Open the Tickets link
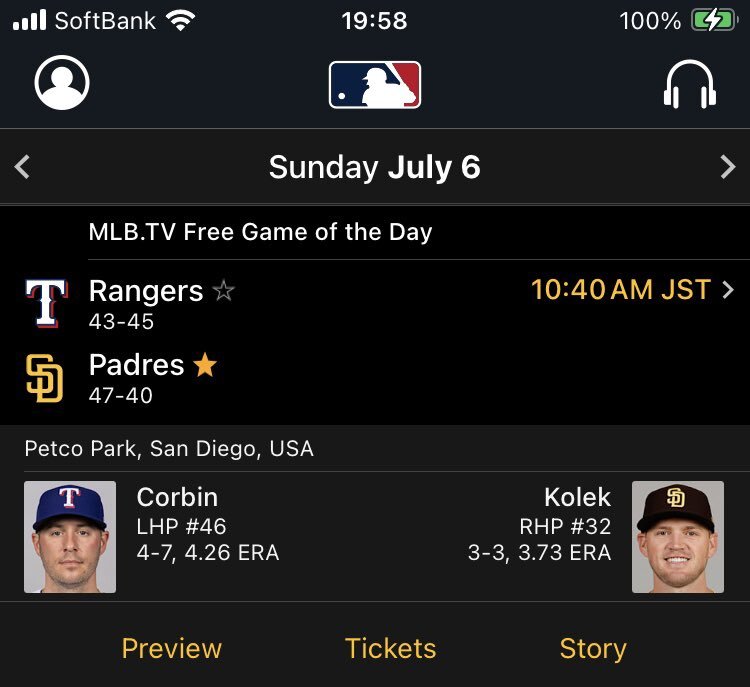Screen dimensions: 750x687 [390, 649]
